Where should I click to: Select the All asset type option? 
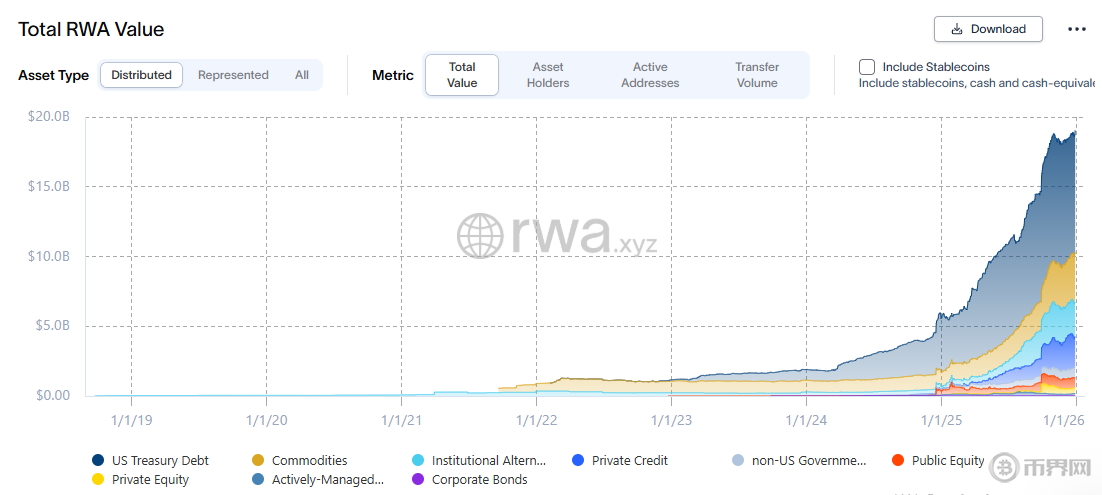(302, 75)
